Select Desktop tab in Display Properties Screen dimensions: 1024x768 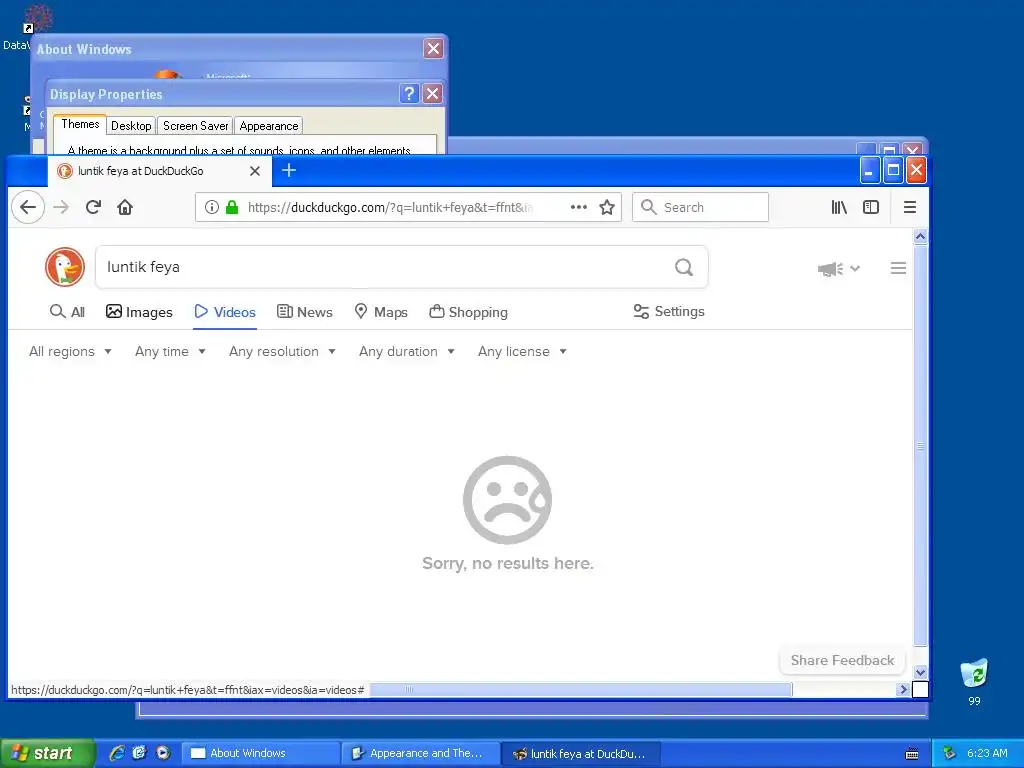[x=131, y=125]
